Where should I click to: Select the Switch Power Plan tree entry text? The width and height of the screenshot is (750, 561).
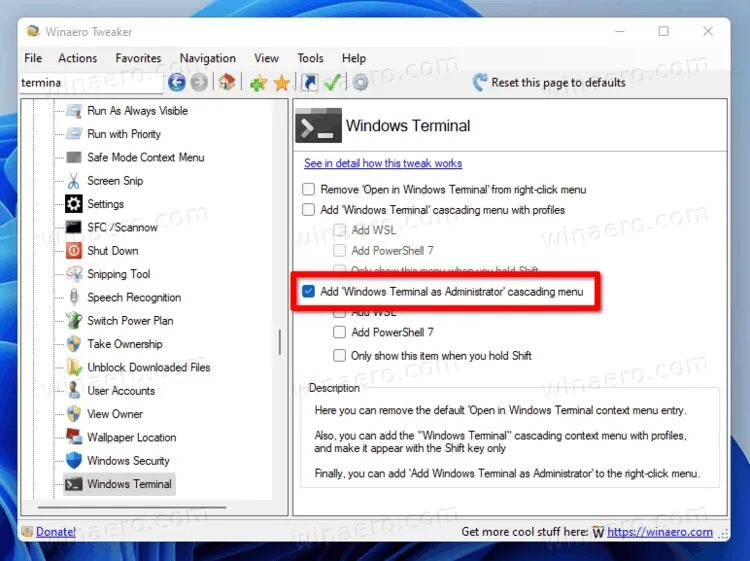click(130, 320)
